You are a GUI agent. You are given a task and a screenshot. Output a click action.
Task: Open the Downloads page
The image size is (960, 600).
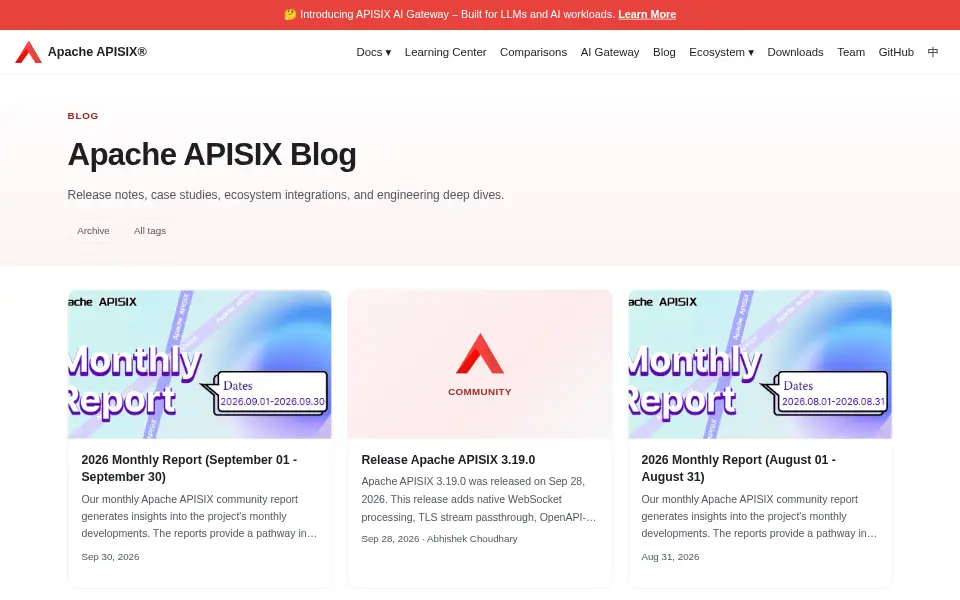(795, 52)
